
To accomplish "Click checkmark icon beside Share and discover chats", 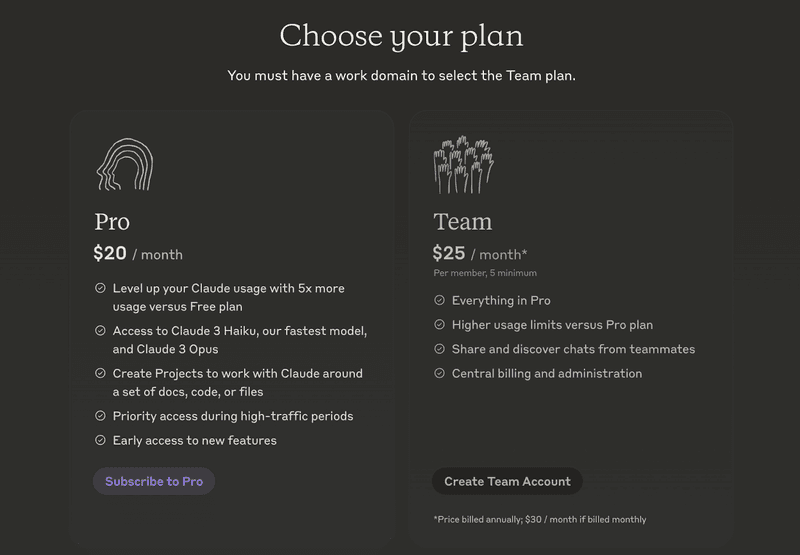I will click(x=439, y=349).
